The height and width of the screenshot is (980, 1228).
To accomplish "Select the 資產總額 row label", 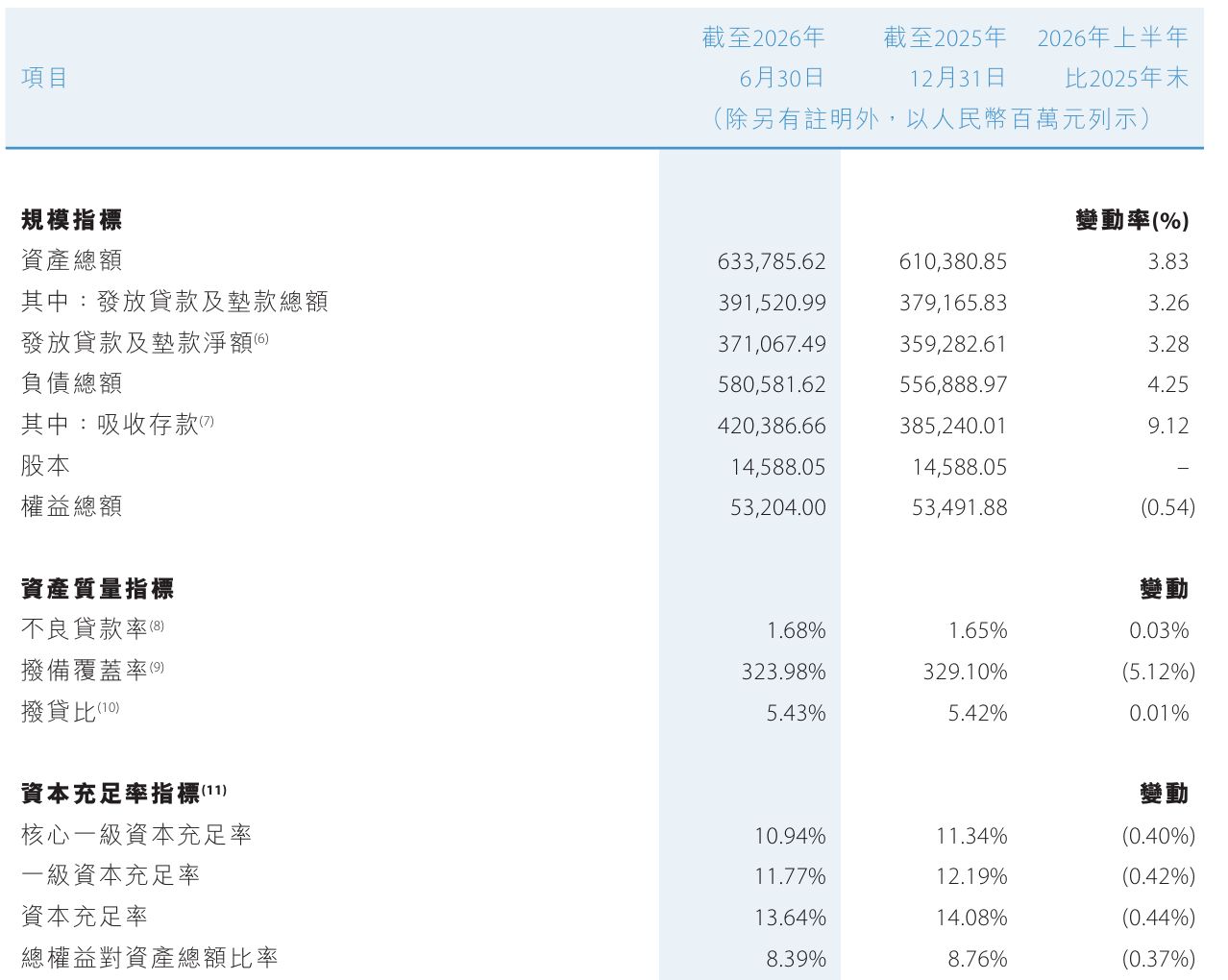I will 72,260.
